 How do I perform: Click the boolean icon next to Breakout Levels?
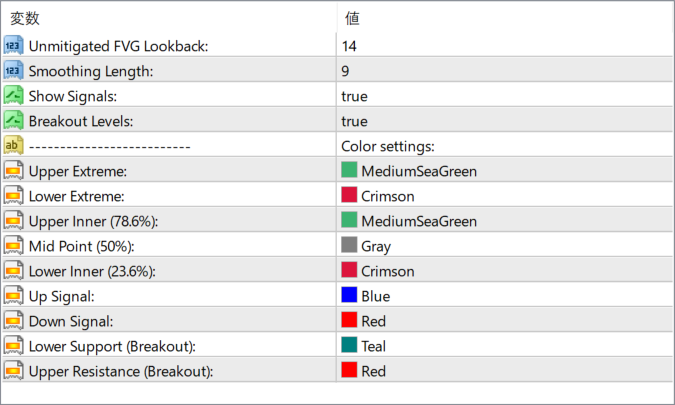(13, 121)
